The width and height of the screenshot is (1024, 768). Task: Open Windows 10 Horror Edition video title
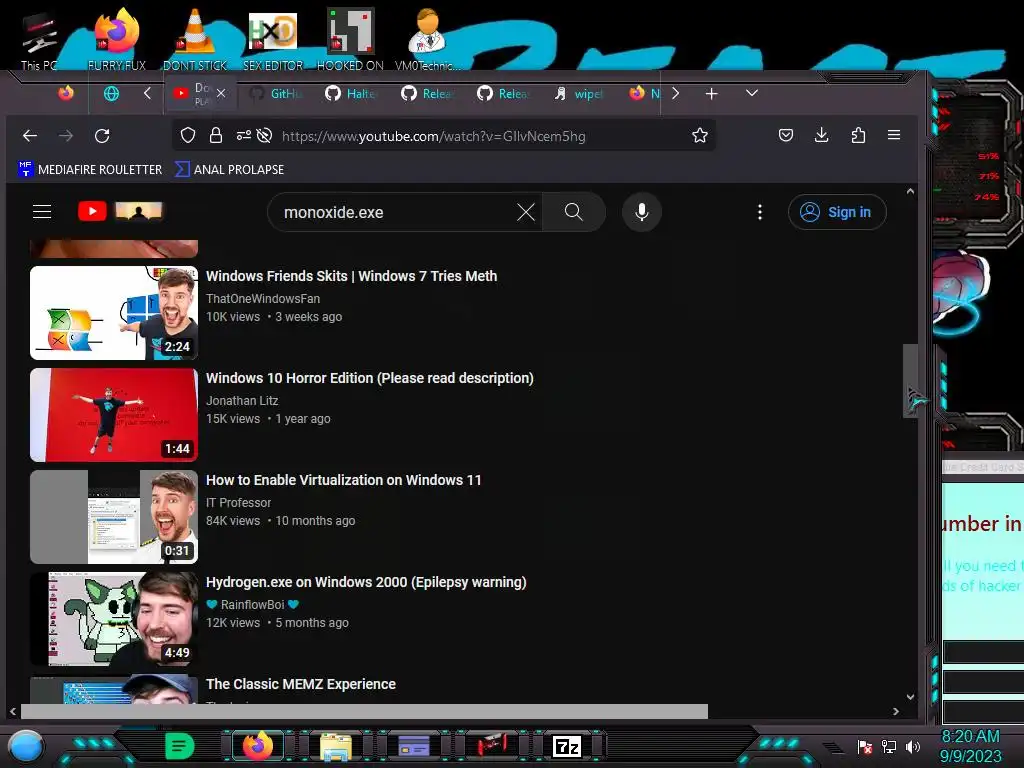[370, 378]
